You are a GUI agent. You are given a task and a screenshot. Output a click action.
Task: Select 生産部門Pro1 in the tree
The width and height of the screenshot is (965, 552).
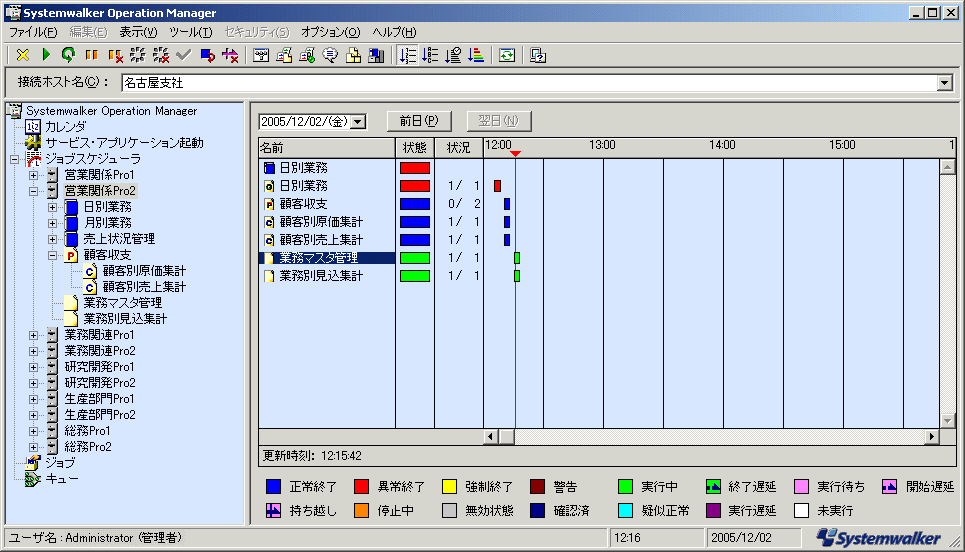tap(99, 399)
